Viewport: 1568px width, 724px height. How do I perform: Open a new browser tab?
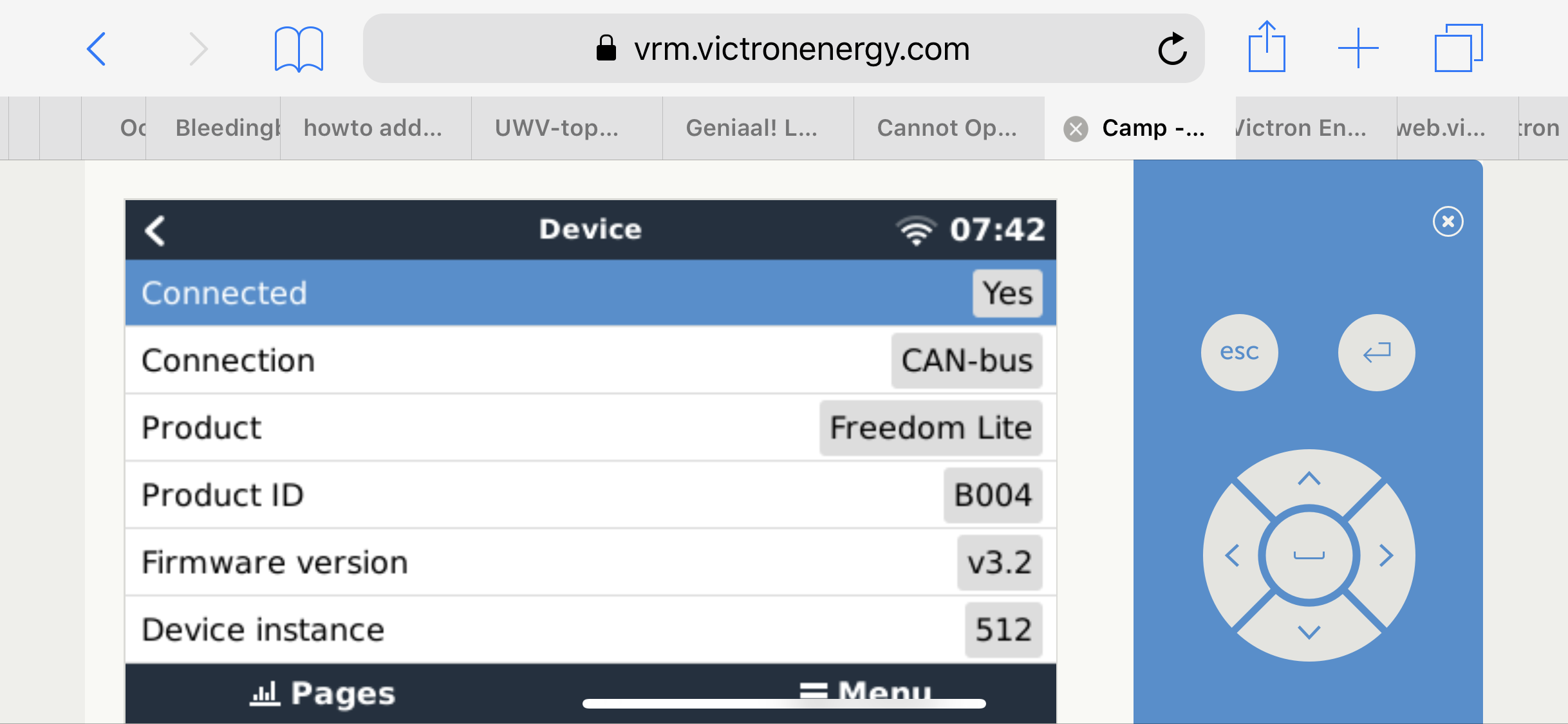[x=1358, y=48]
